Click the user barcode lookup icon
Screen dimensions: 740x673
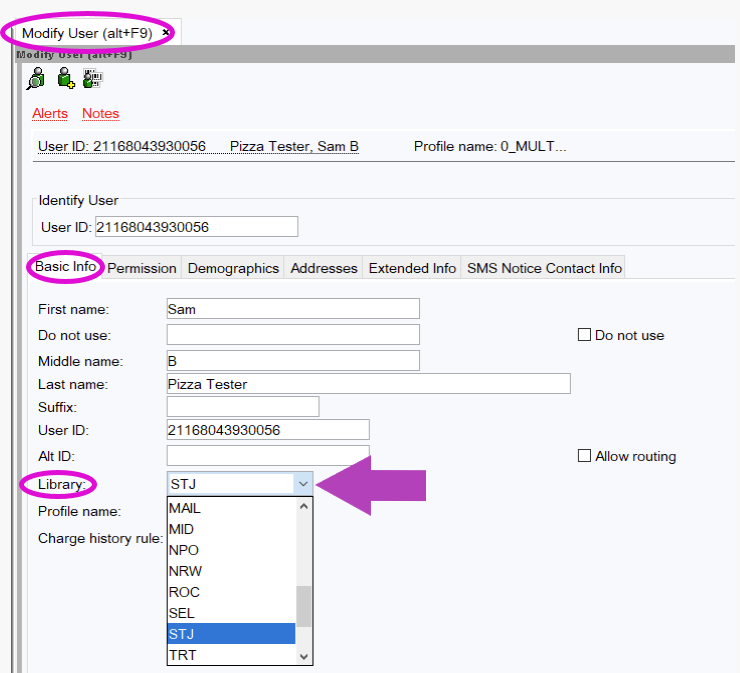coord(92,78)
